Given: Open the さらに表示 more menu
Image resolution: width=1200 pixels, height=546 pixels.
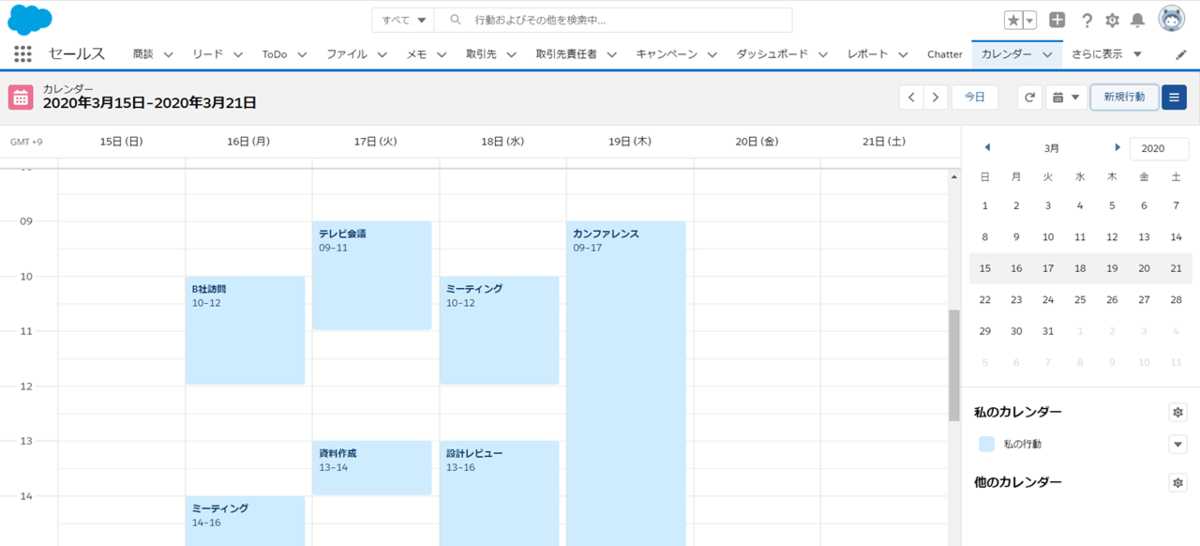Looking at the screenshot, I should (x=1106, y=54).
